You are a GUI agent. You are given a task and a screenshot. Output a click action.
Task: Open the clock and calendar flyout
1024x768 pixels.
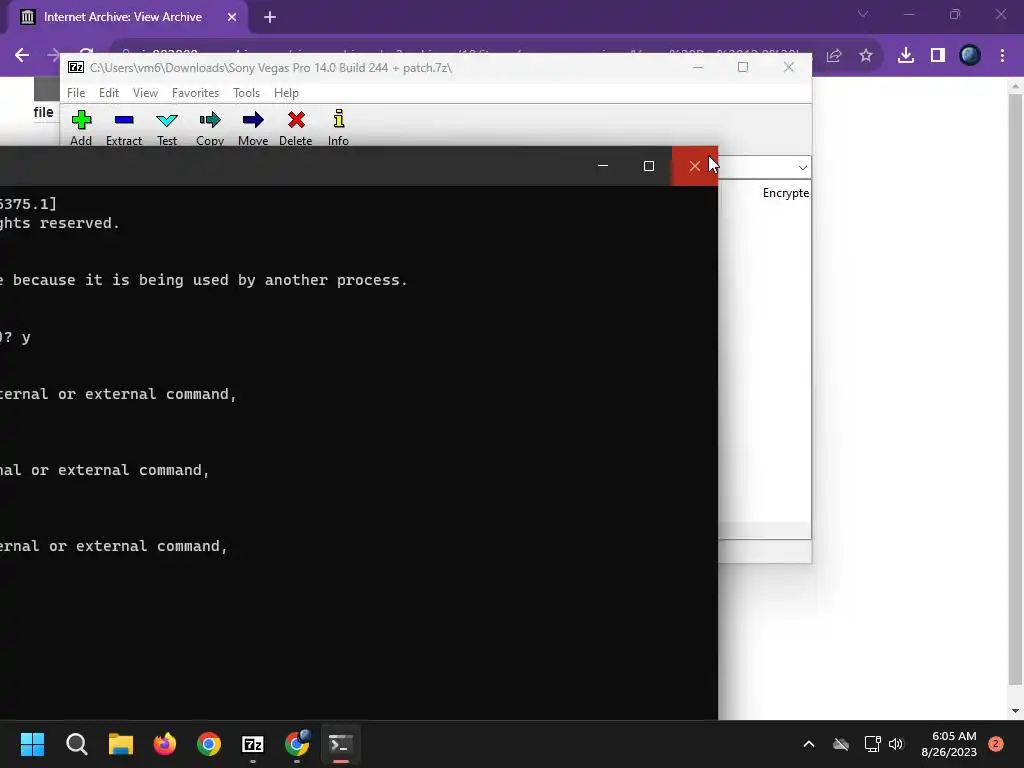click(x=949, y=744)
